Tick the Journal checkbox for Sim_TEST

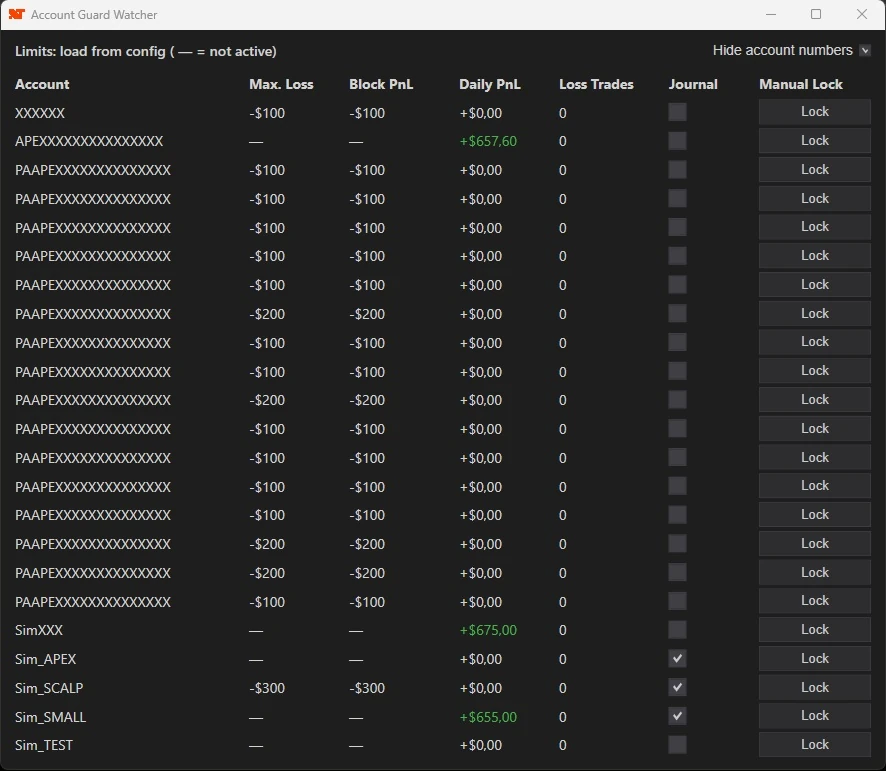(677, 744)
